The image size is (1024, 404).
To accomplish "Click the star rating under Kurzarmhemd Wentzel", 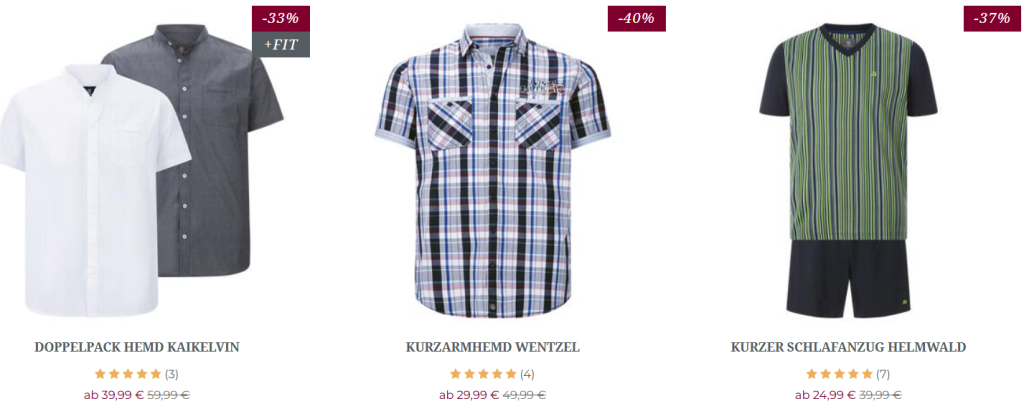I will [483, 374].
